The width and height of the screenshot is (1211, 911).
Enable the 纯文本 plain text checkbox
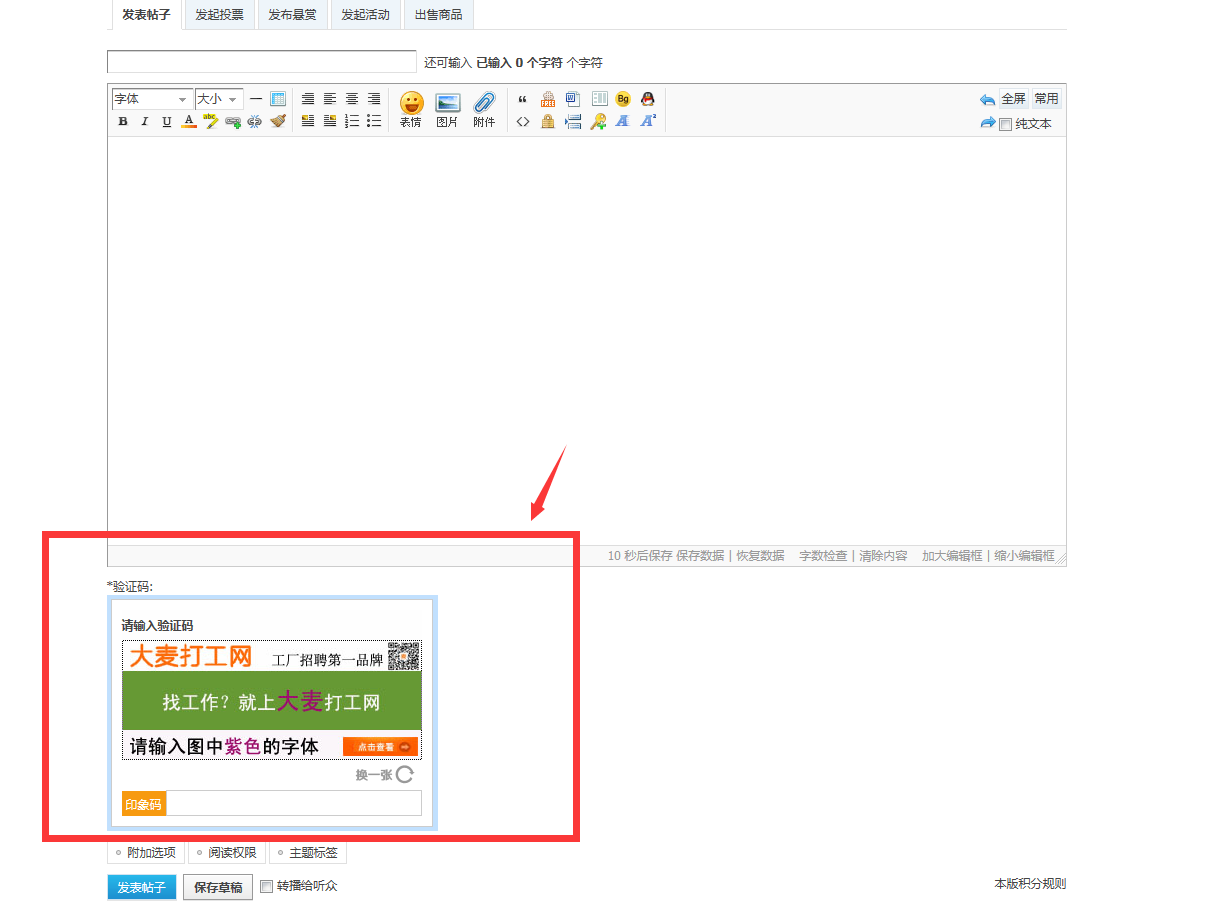coord(1006,125)
